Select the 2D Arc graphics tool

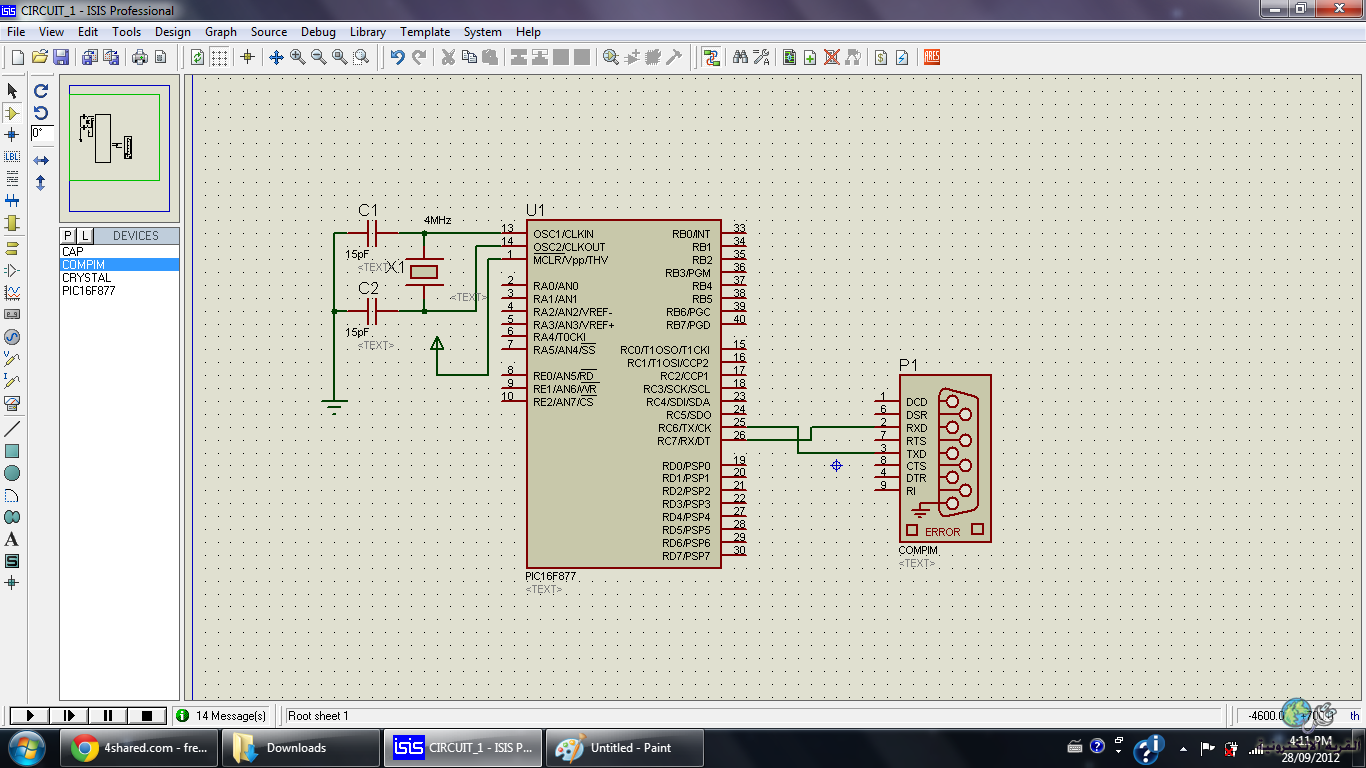(12, 495)
